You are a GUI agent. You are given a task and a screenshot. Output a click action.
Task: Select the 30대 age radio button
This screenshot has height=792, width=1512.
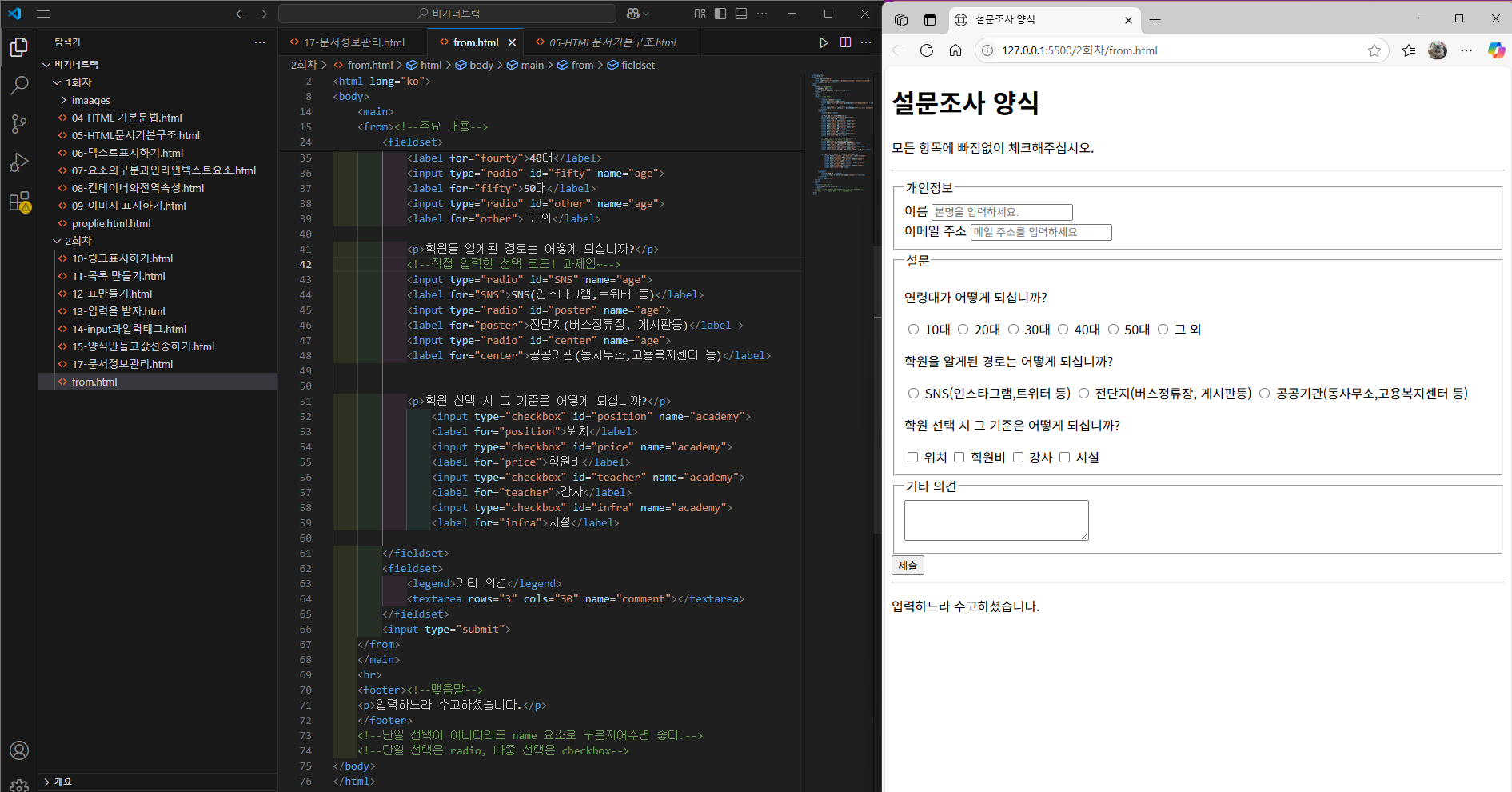(1013, 329)
